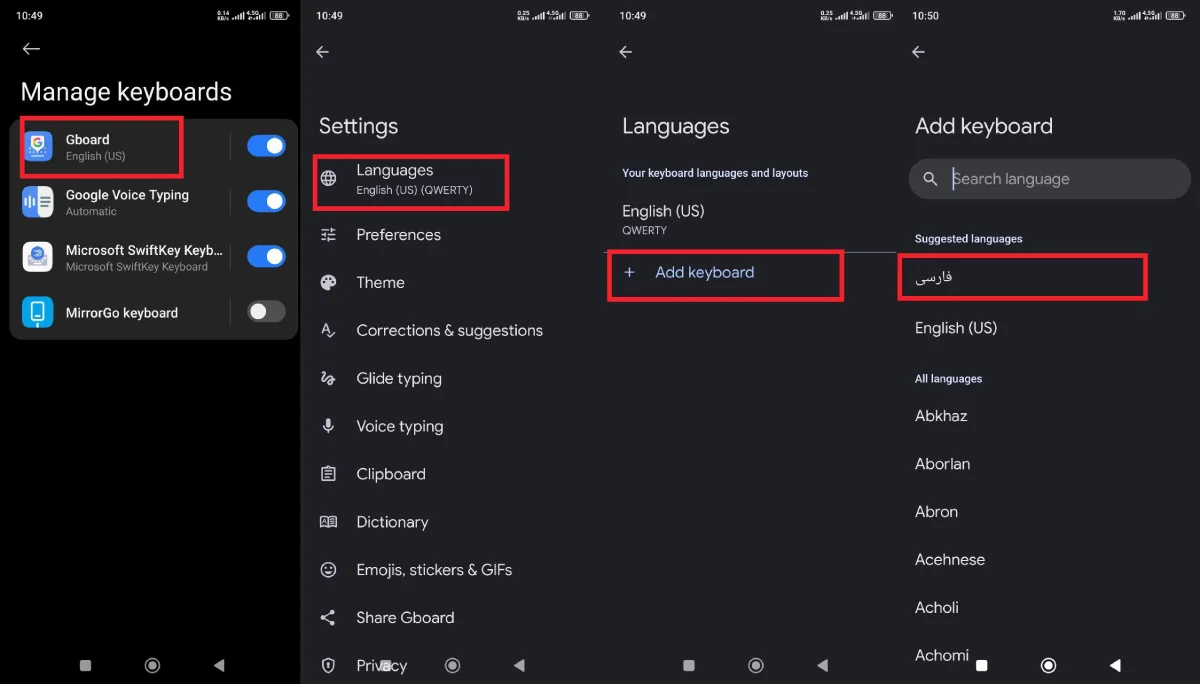The width and height of the screenshot is (1200, 684).
Task: Click the Voice typing microphone icon
Action: click(328, 426)
